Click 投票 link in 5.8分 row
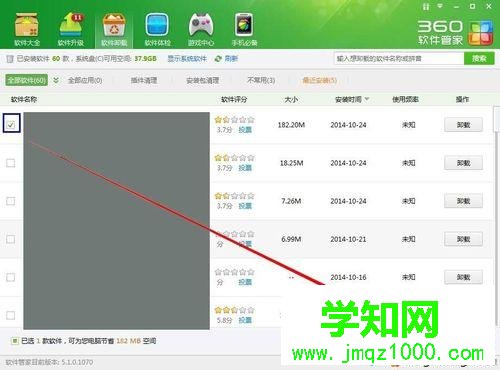The height and width of the screenshot is (370, 500). (x=245, y=320)
